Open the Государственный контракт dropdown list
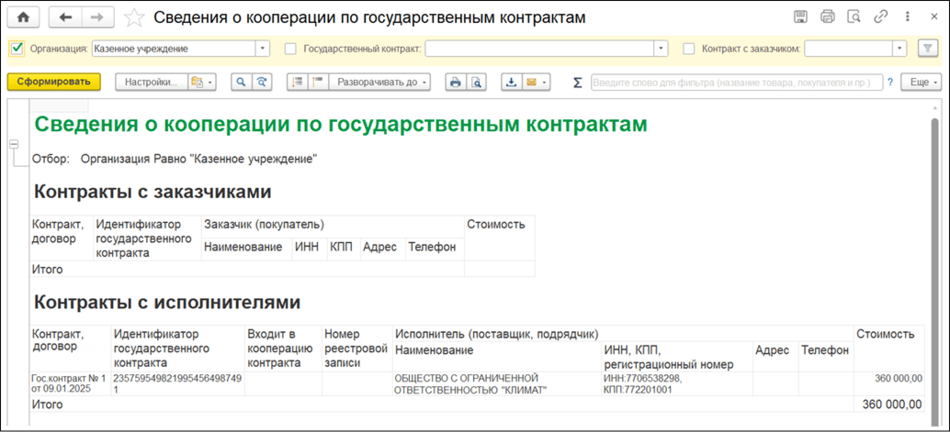The height and width of the screenshot is (432, 950). click(x=661, y=48)
